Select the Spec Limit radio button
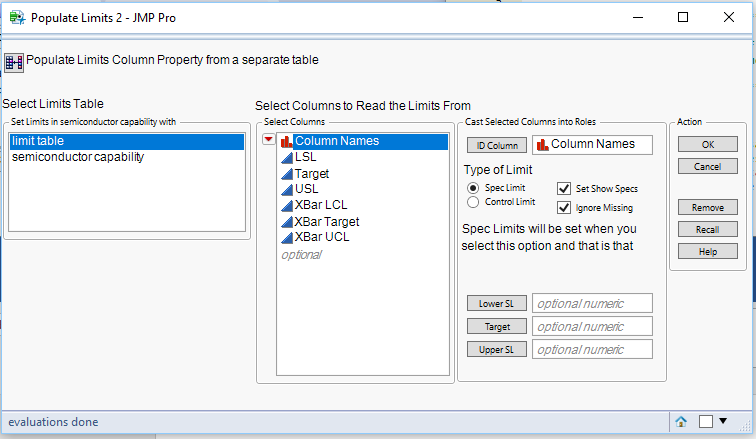 pos(473,188)
